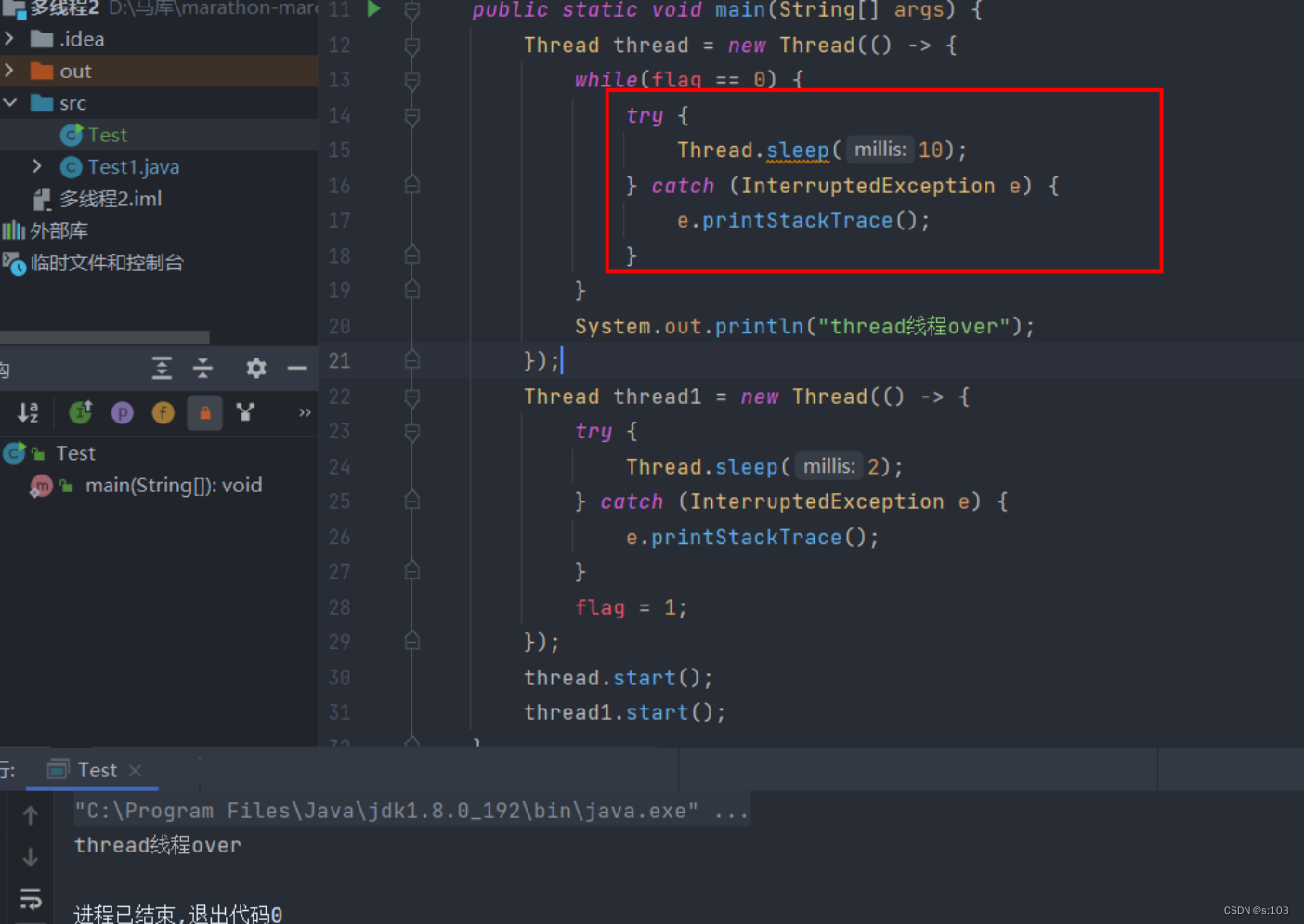Image resolution: width=1304 pixels, height=924 pixels.
Task: Click java.exe command line in console
Action: 411,811
